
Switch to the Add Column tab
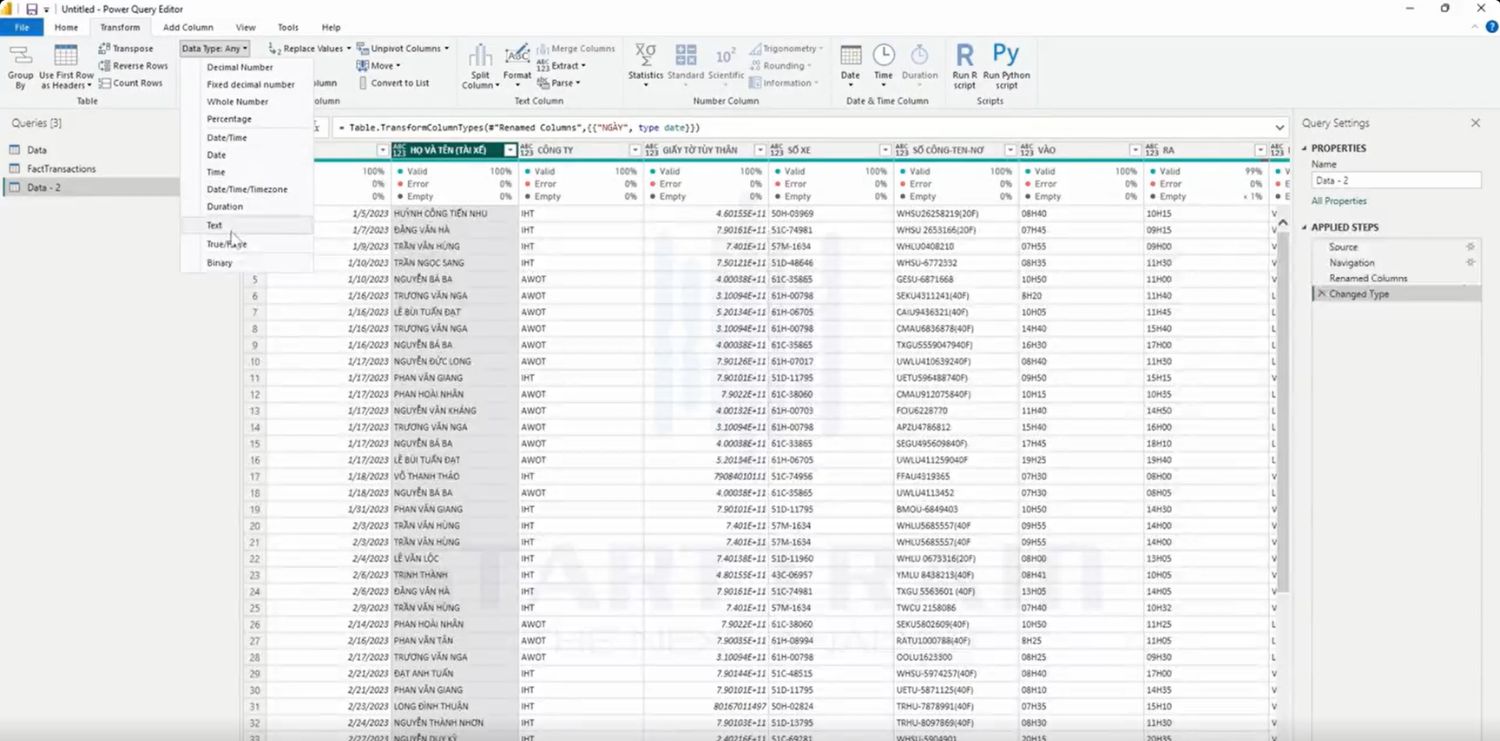[188, 27]
